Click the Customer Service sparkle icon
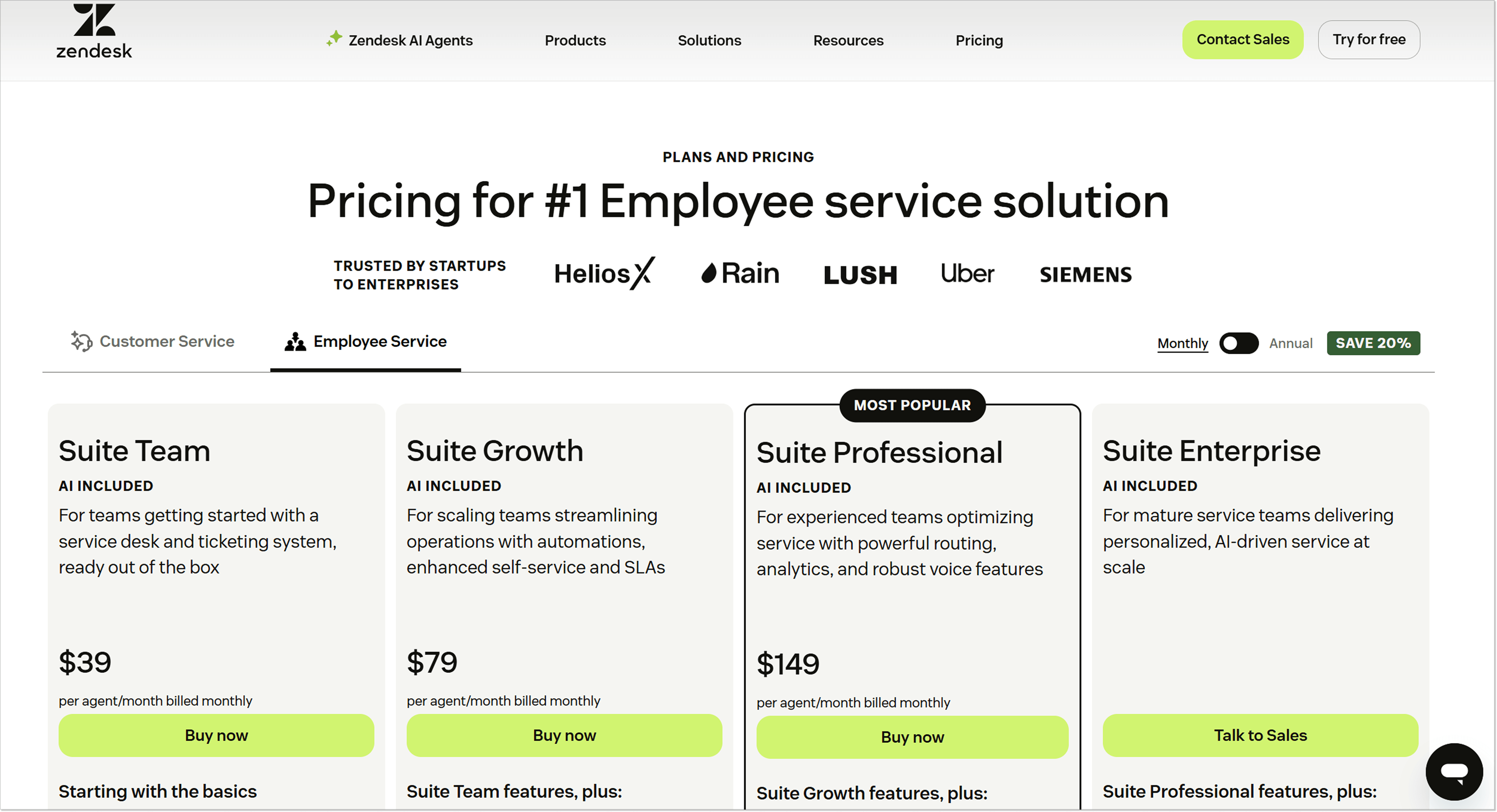The height and width of the screenshot is (812, 1497). point(81,341)
